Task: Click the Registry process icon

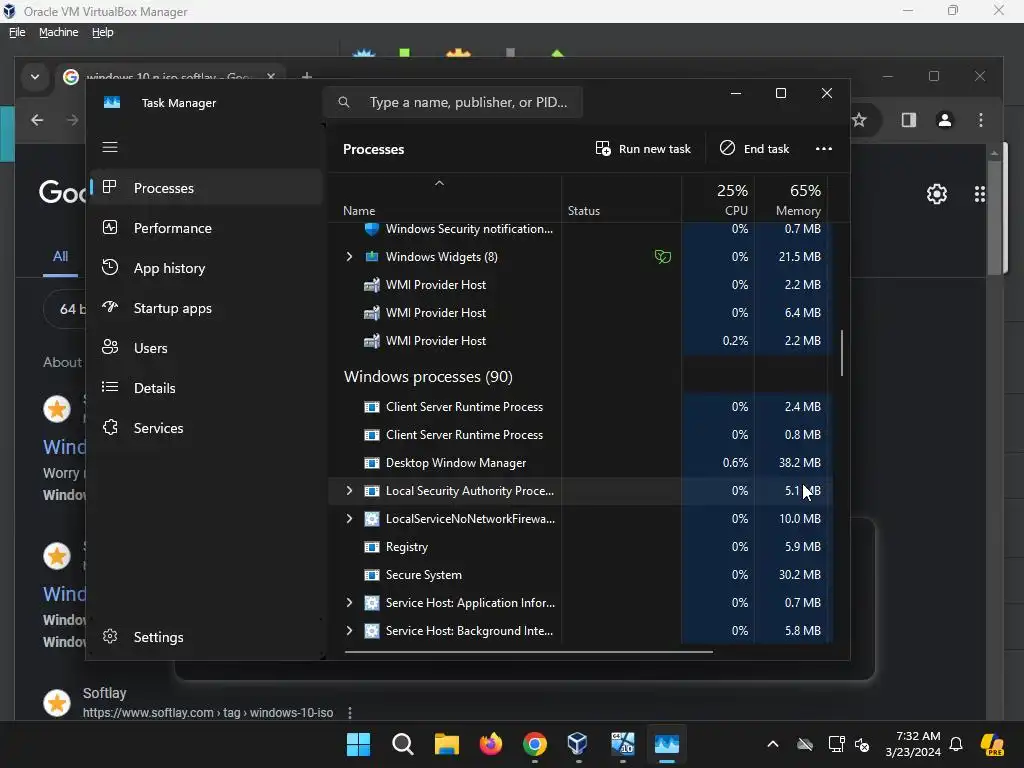Action: click(372, 547)
